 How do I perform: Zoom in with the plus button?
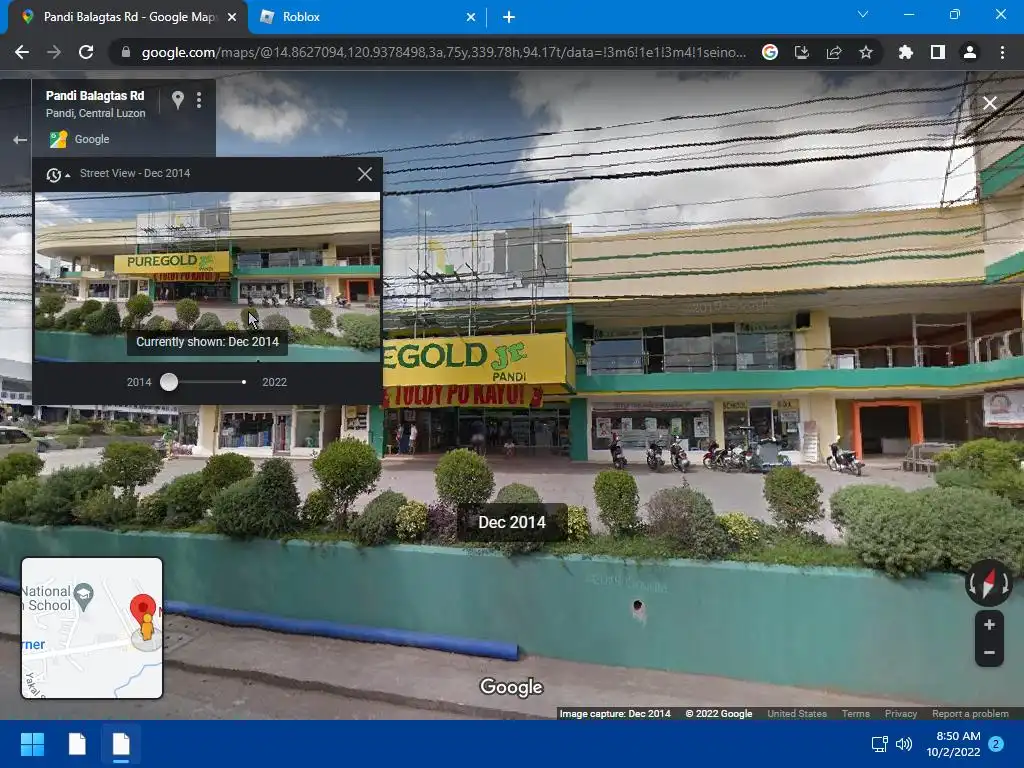pos(989,625)
